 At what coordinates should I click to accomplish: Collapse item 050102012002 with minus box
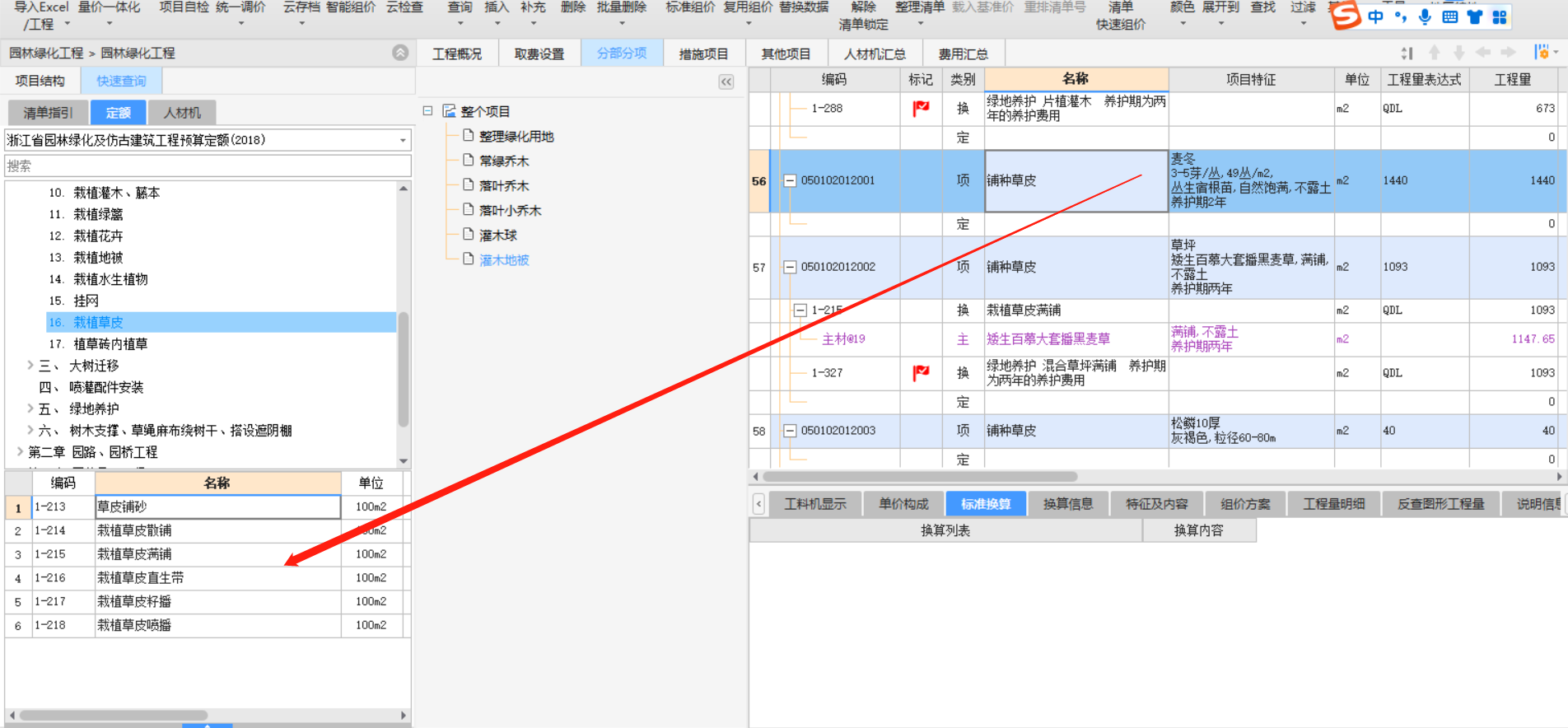pos(790,267)
